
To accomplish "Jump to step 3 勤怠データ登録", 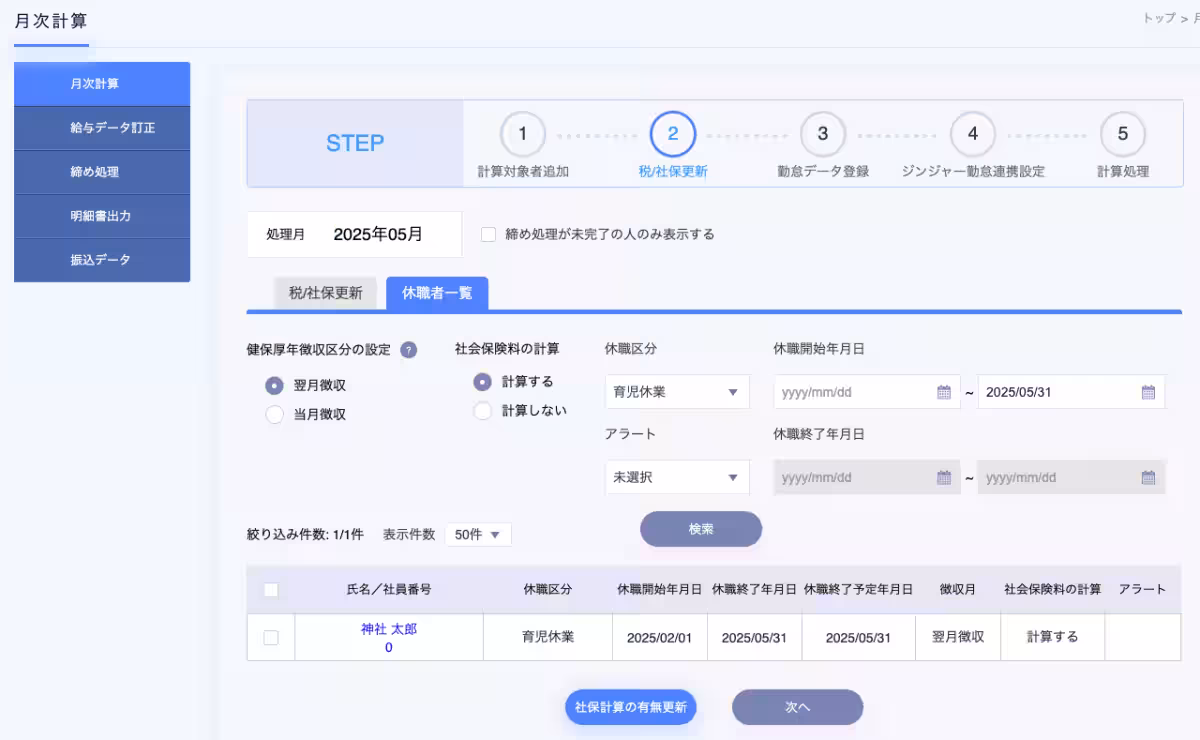I will tap(823, 133).
